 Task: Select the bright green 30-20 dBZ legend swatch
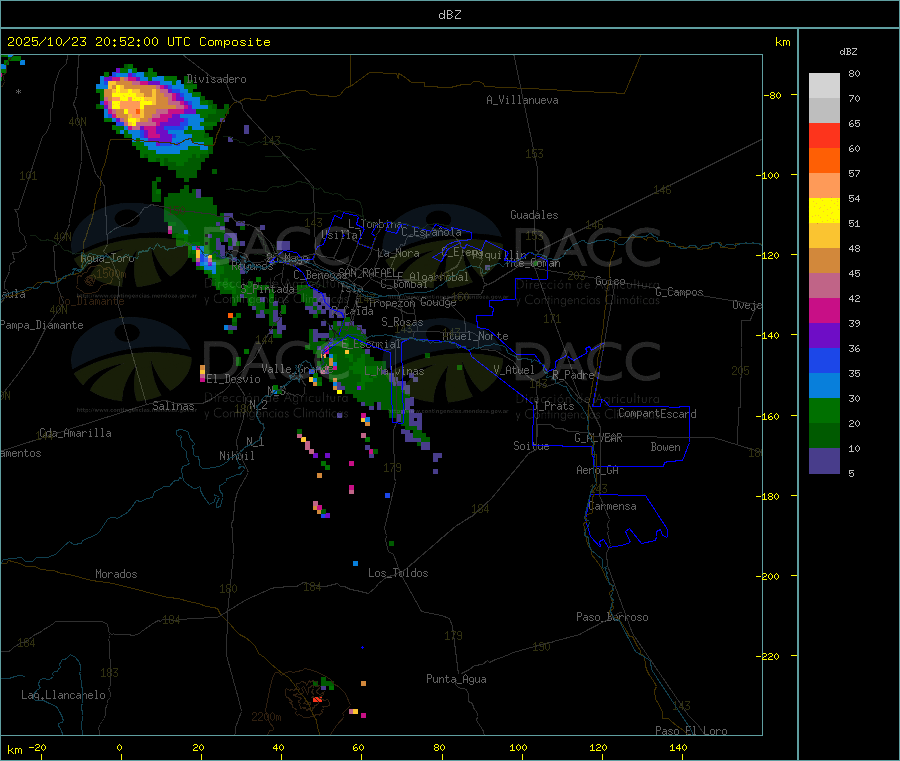pyautogui.click(x=824, y=410)
